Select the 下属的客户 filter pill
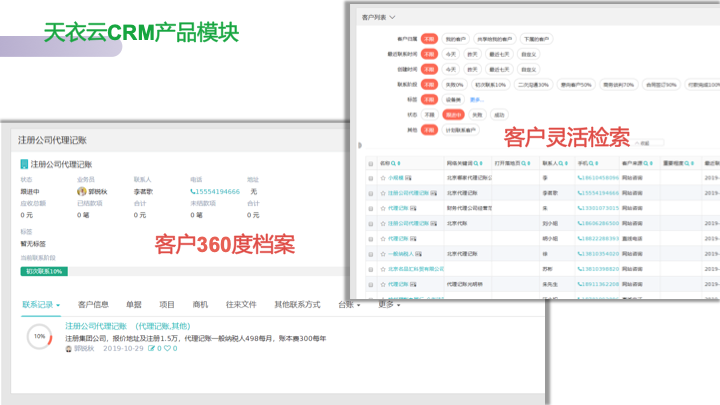 pos(536,39)
